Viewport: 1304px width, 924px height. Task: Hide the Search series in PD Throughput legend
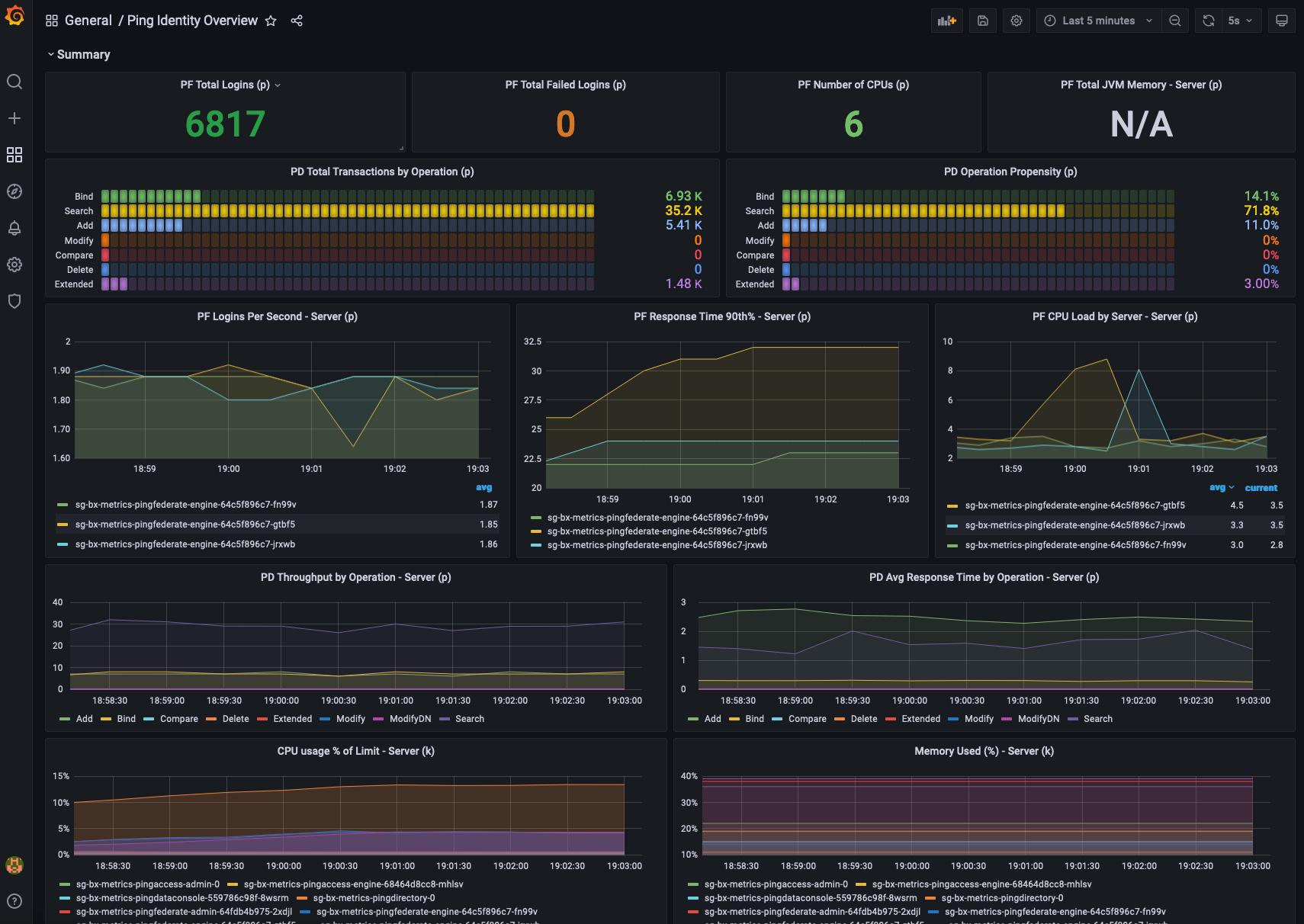point(471,718)
